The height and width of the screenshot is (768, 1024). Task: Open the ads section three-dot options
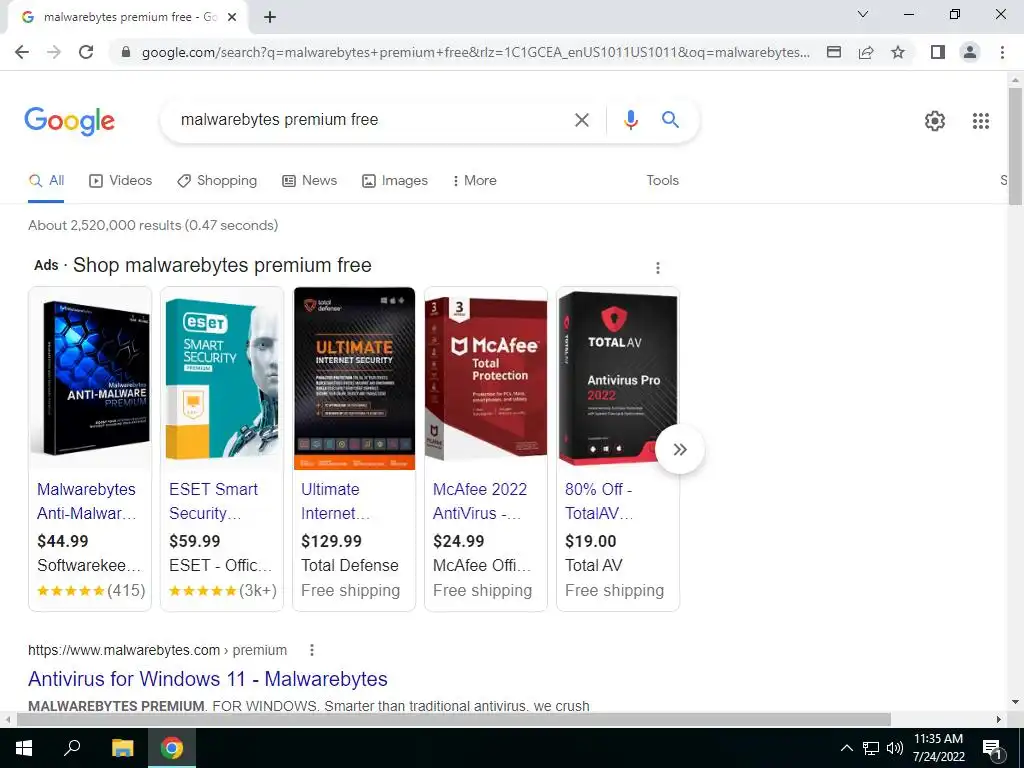click(658, 268)
